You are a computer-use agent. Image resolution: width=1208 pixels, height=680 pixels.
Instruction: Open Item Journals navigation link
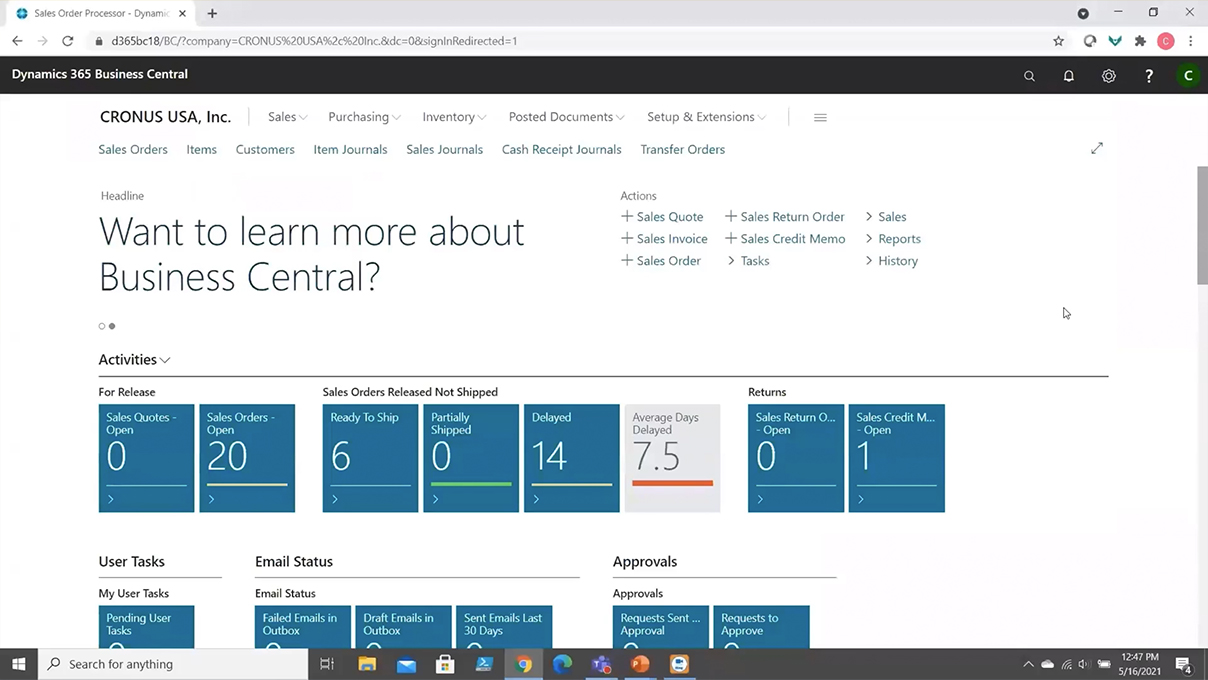350,149
